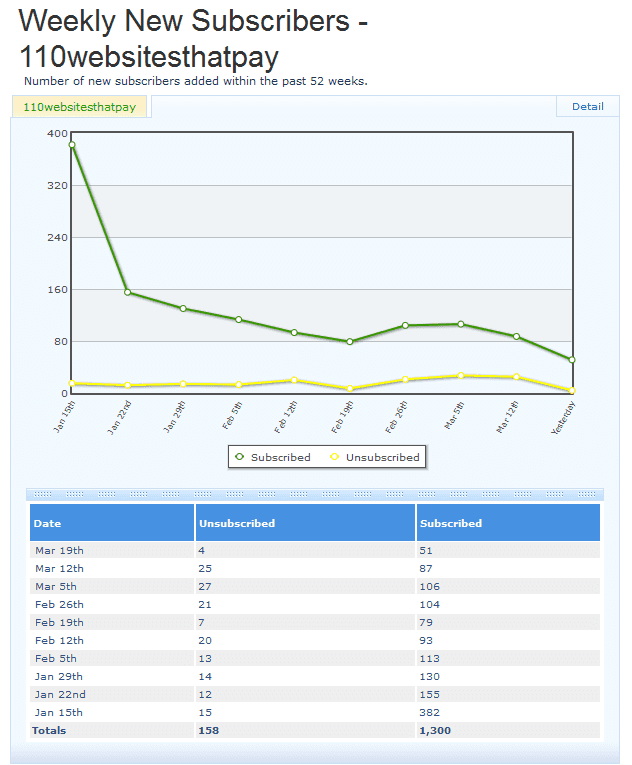
Task: Click the Jan 15th peak point on green line
Action: [72, 145]
